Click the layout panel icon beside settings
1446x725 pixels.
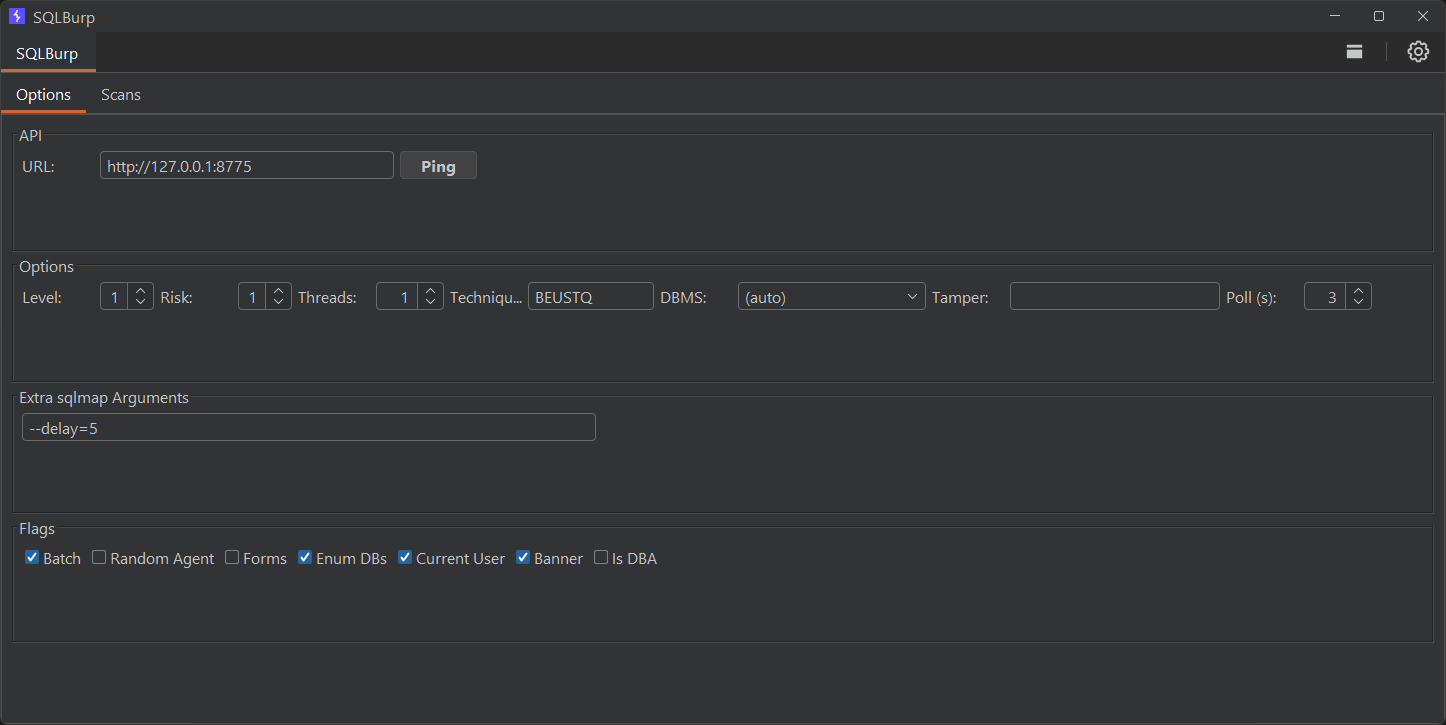1354,52
